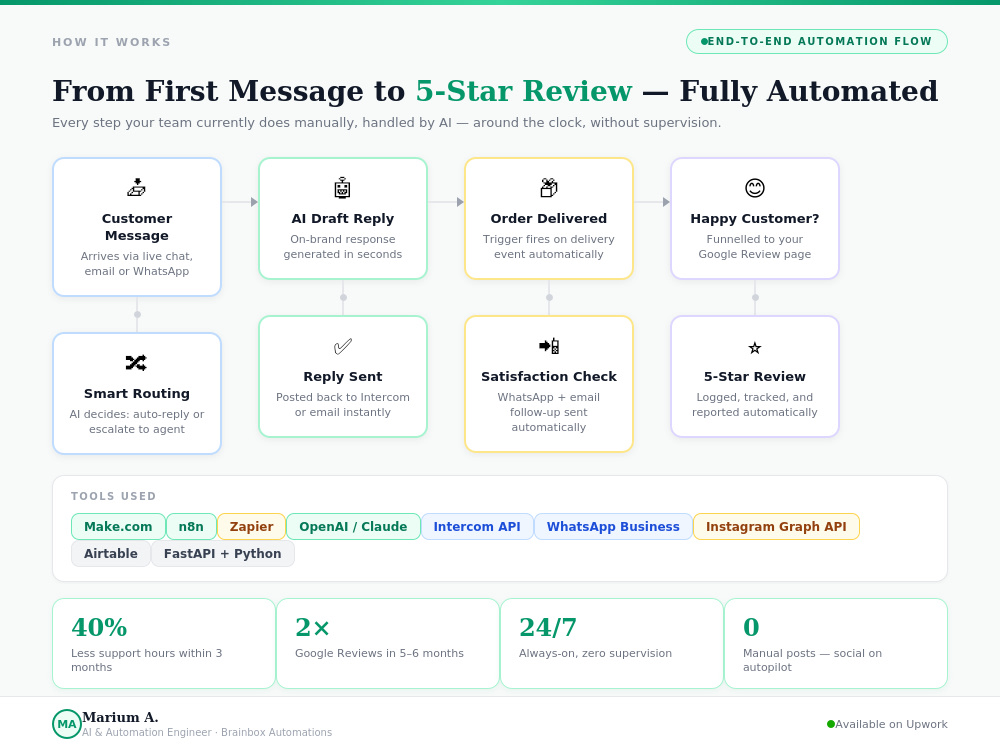The image size is (1000, 750).
Task: Select the OpenAI / Claude tool tag
Action: [353, 527]
